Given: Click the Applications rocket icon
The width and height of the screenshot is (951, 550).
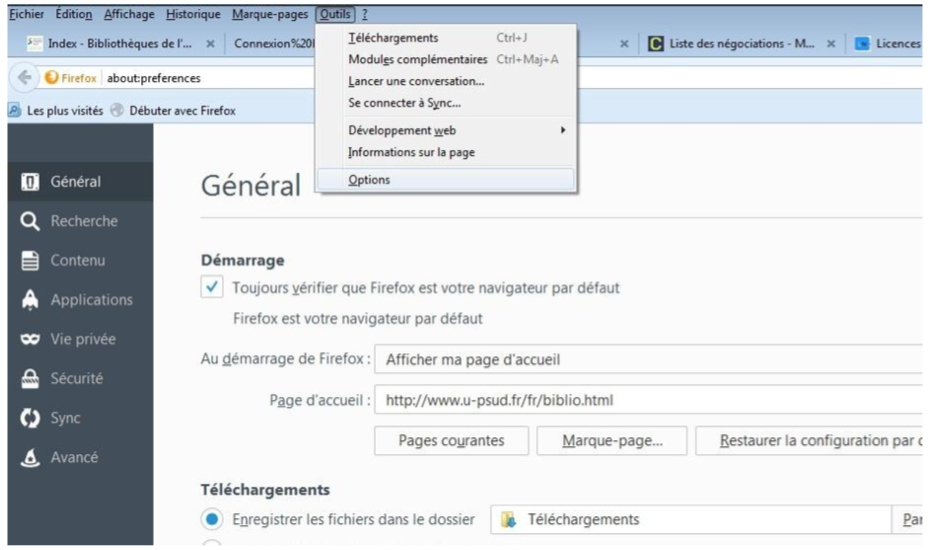Looking at the screenshot, I should pyautogui.click(x=30, y=300).
